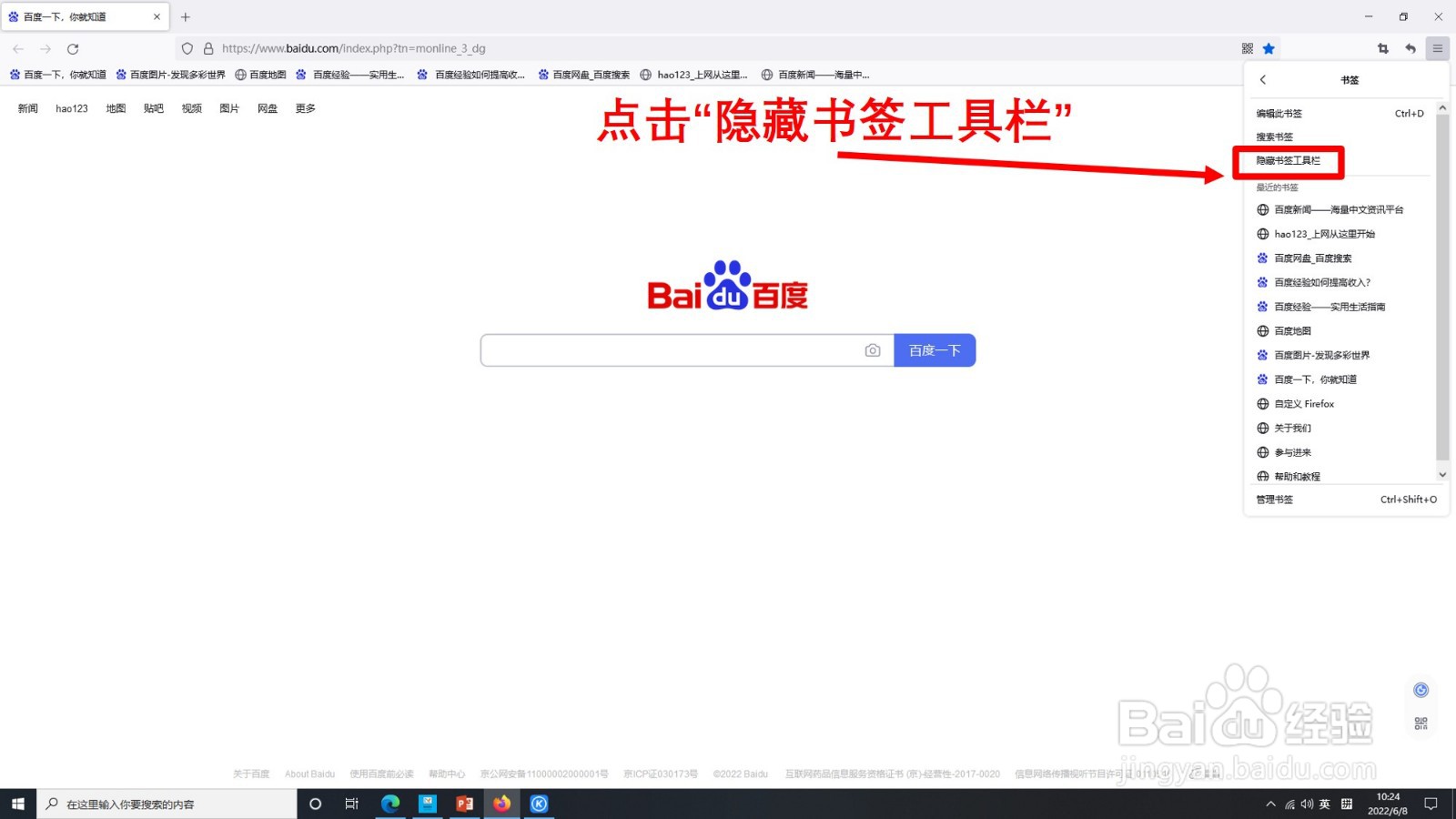
Task: Open 地图 link in Baidu nav
Action: coord(116,108)
